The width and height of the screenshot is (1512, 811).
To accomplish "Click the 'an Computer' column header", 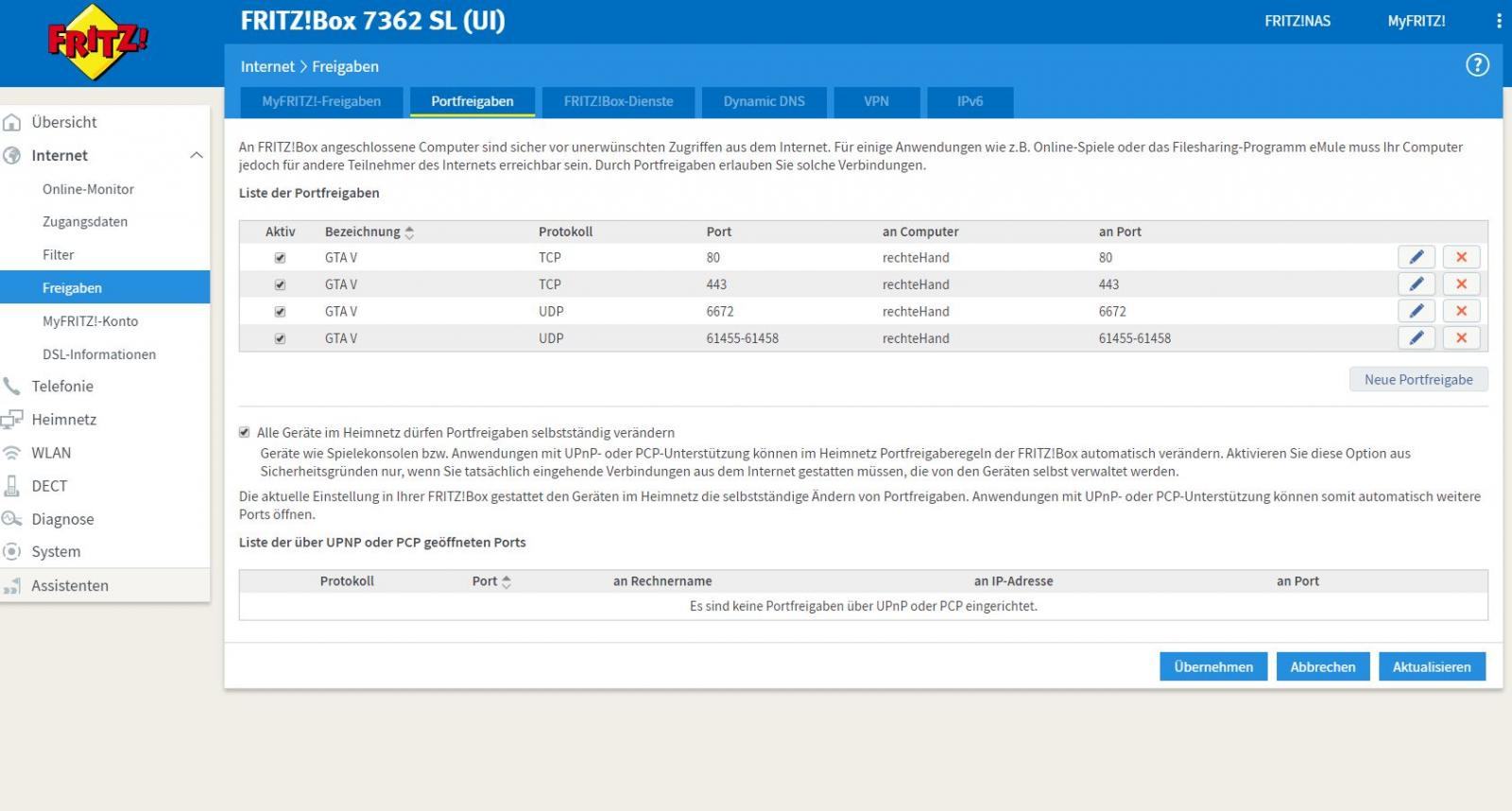I will [x=920, y=232].
